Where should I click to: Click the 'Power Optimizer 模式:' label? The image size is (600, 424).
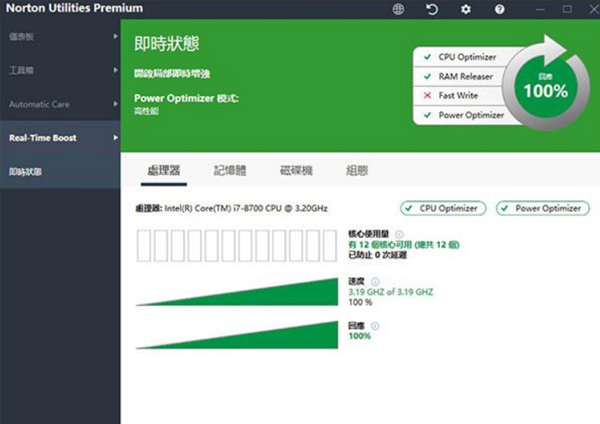point(186,99)
